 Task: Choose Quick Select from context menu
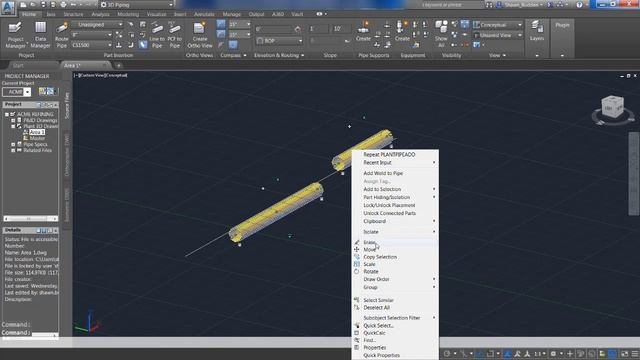tap(396, 325)
